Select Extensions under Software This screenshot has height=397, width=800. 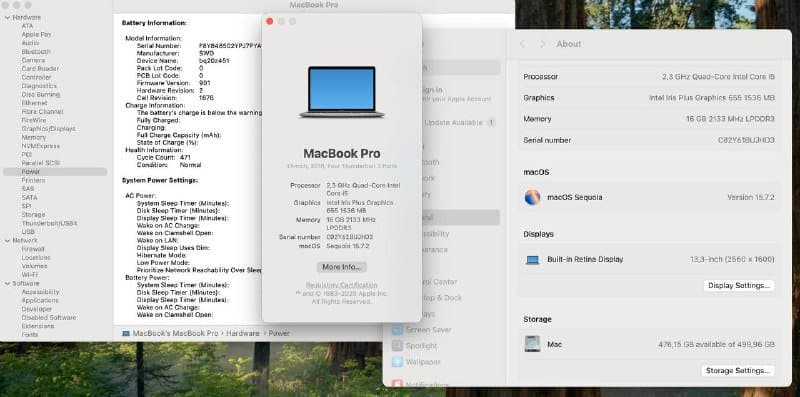tap(38, 326)
